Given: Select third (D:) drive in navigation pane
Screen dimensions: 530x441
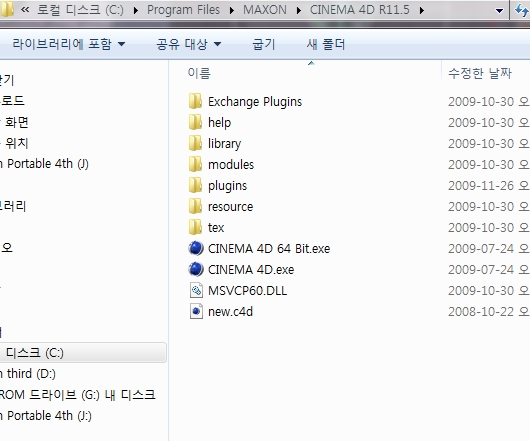Looking at the screenshot, I should click(28, 374).
